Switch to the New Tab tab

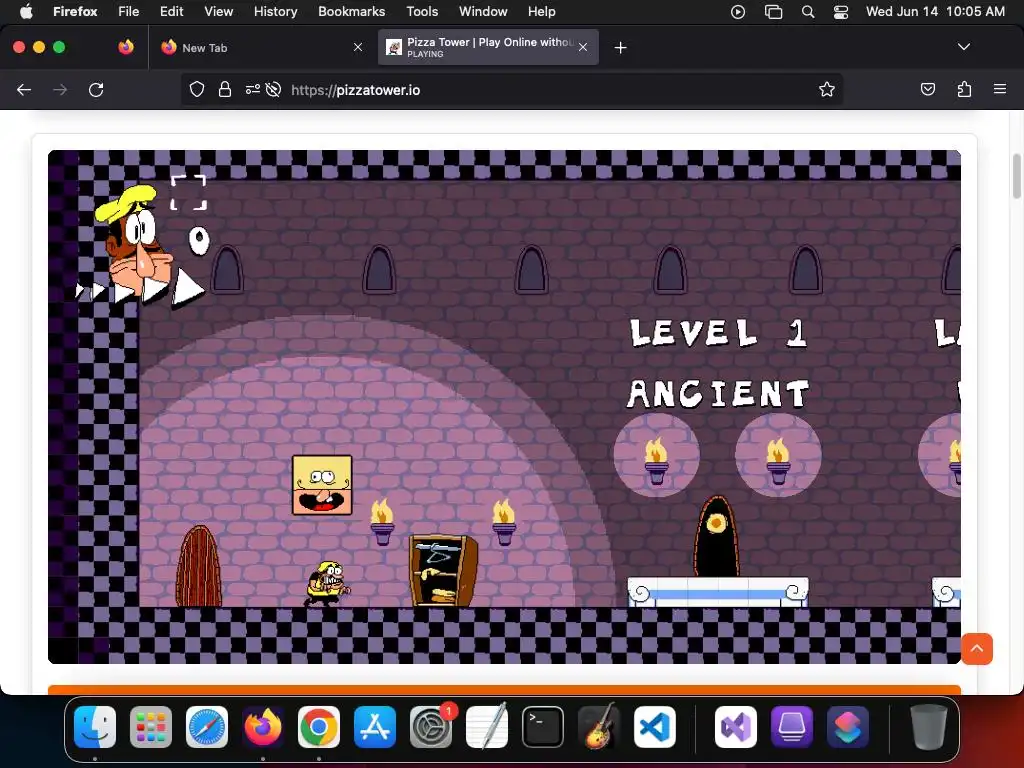[x=261, y=48]
